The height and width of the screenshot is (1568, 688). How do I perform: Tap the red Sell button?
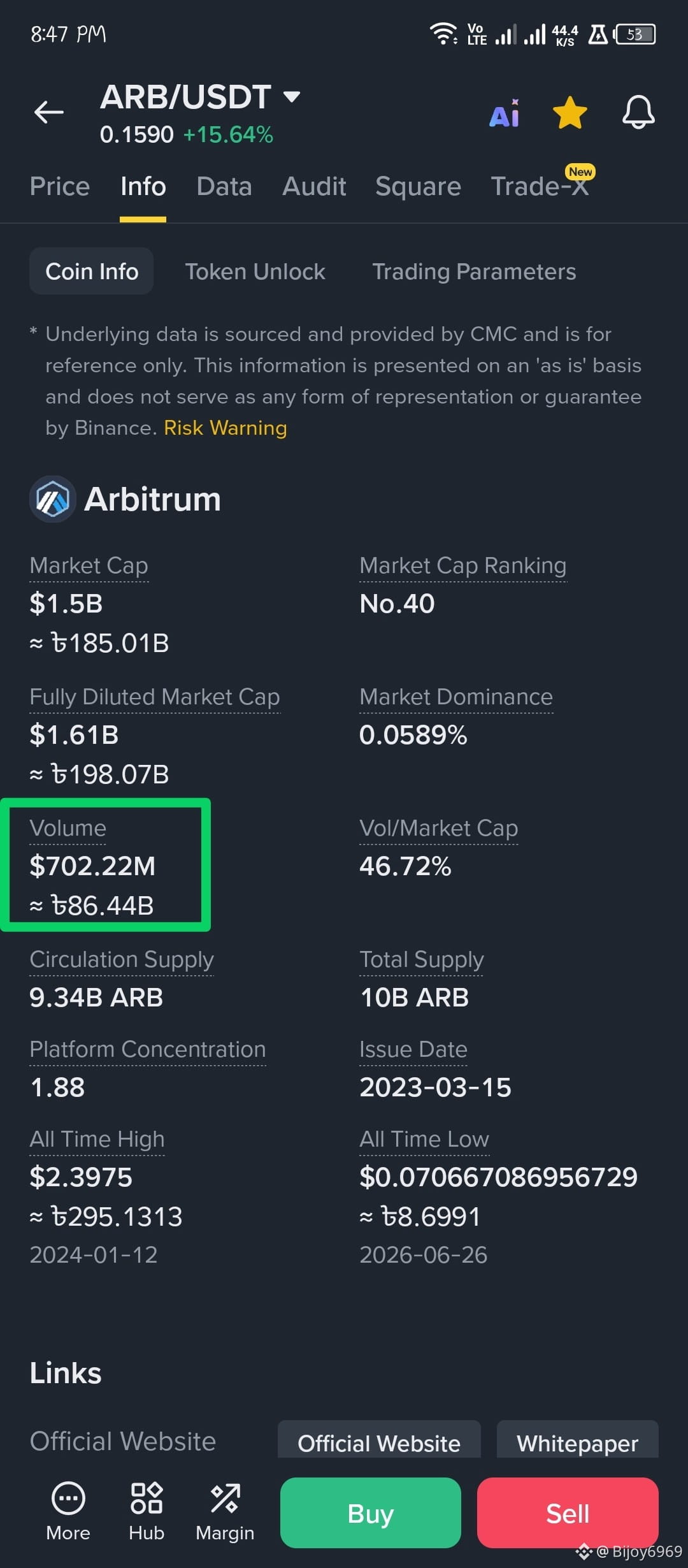click(x=568, y=1513)
